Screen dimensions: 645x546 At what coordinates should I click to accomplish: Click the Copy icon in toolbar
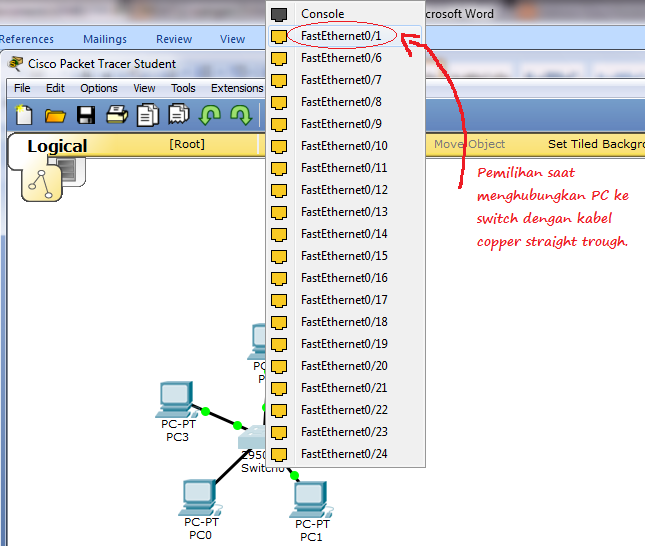pyautogui.click(x=148, y=115)
